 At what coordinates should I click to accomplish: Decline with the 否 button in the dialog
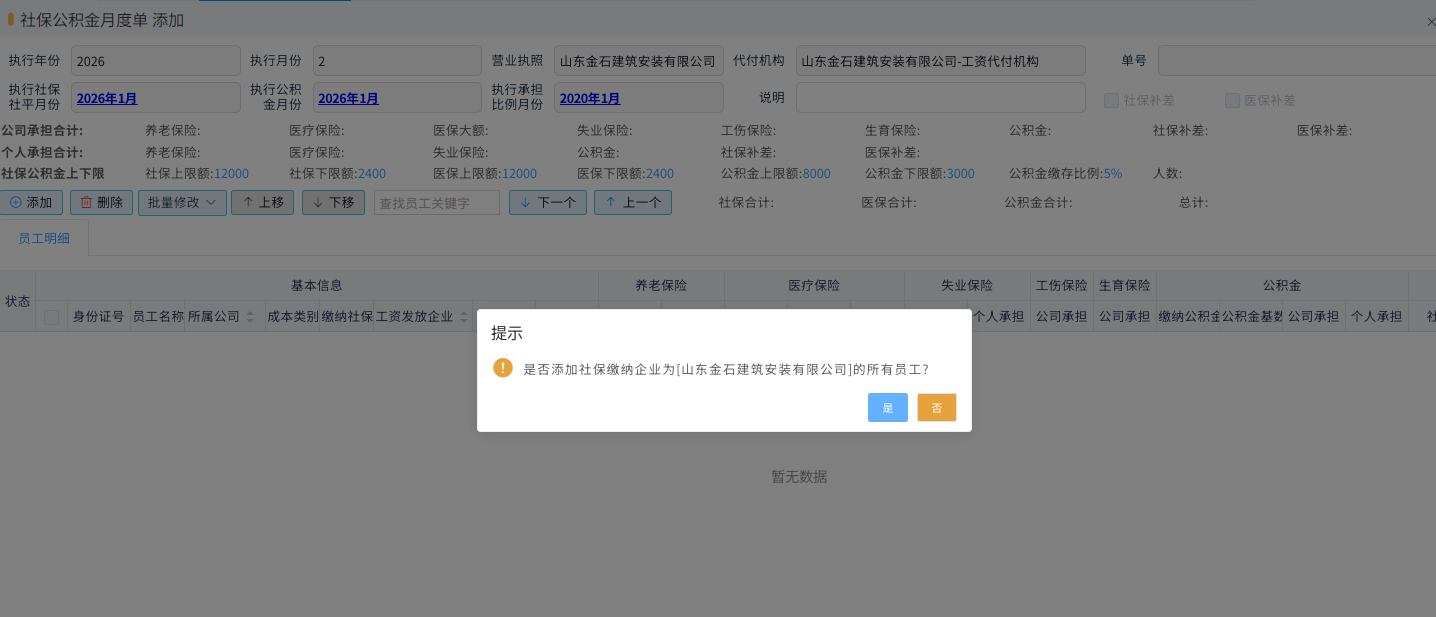[937, 407]
